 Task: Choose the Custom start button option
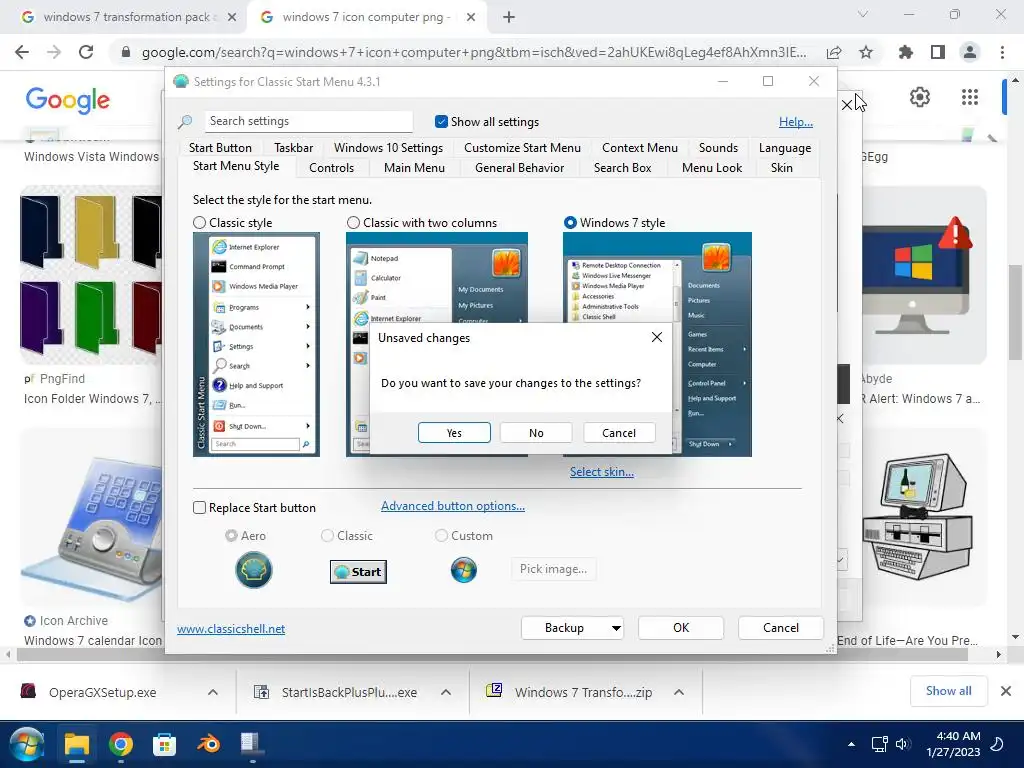[x=441, y=536]
